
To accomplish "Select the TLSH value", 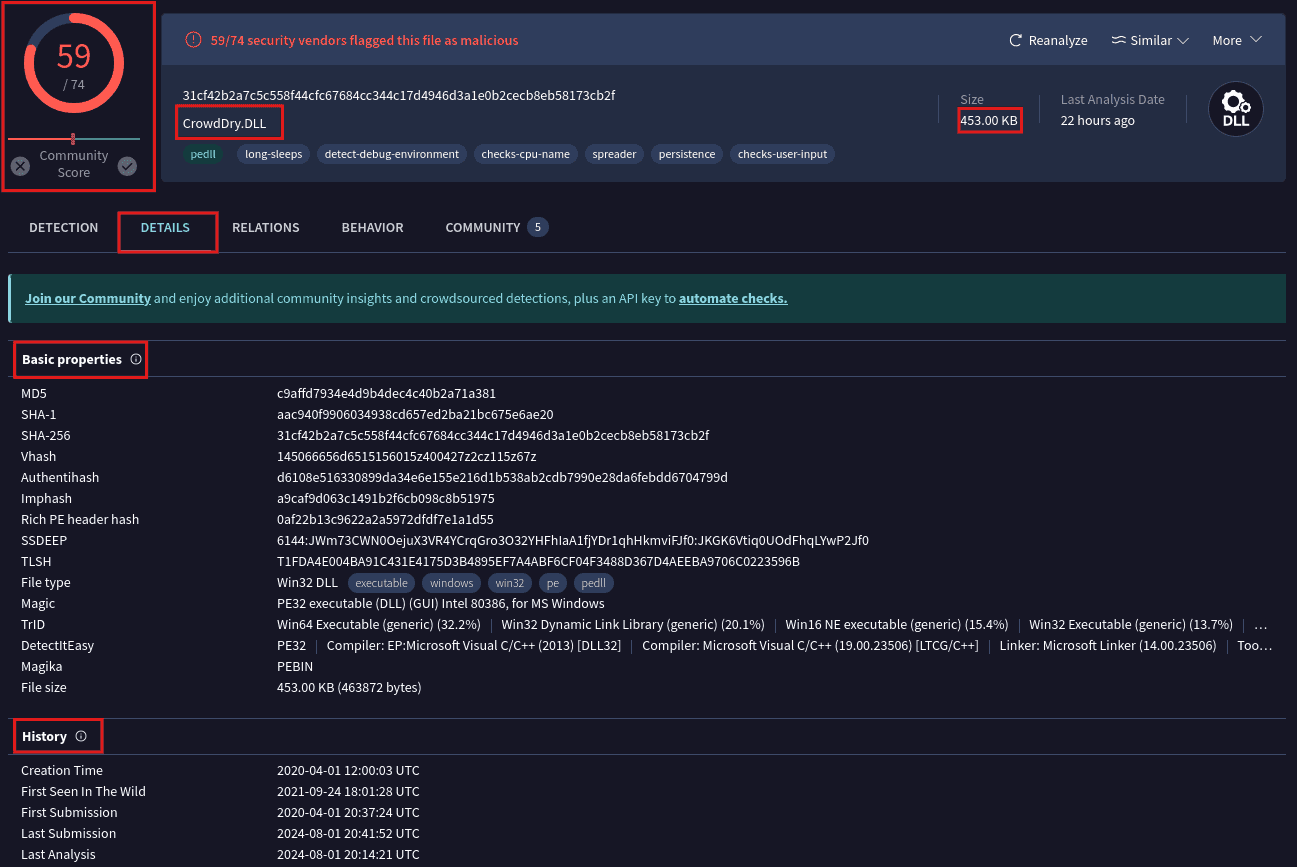I will [538, 562].
